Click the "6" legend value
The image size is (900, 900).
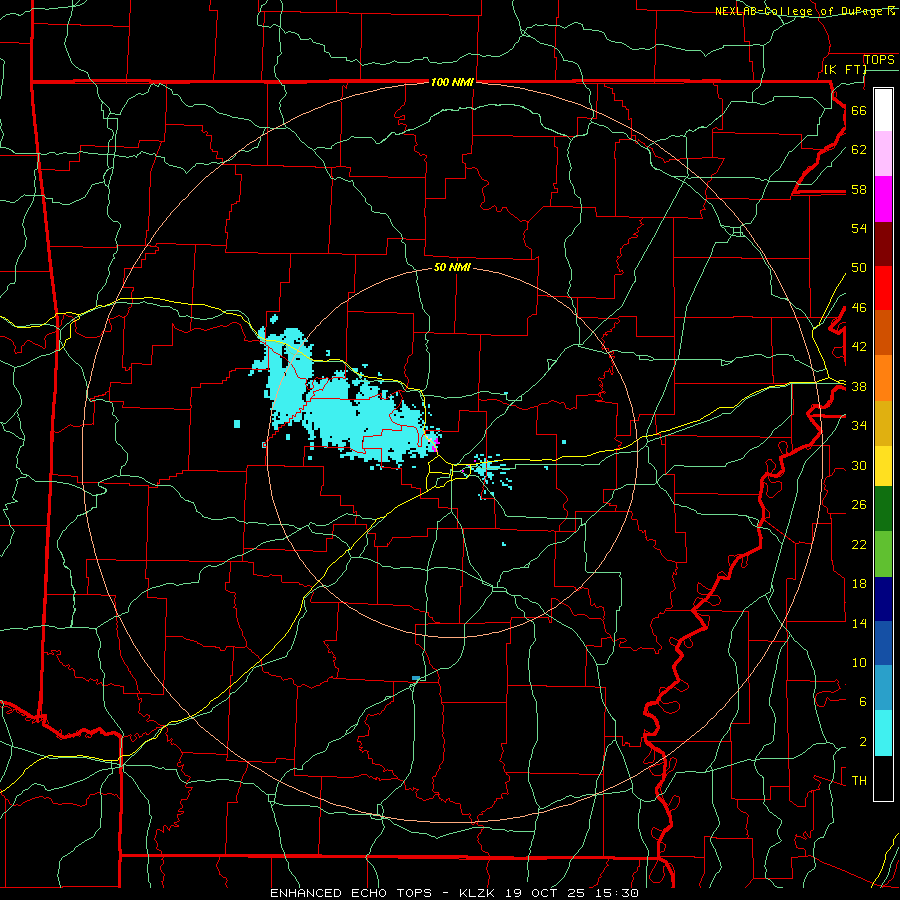863,701
